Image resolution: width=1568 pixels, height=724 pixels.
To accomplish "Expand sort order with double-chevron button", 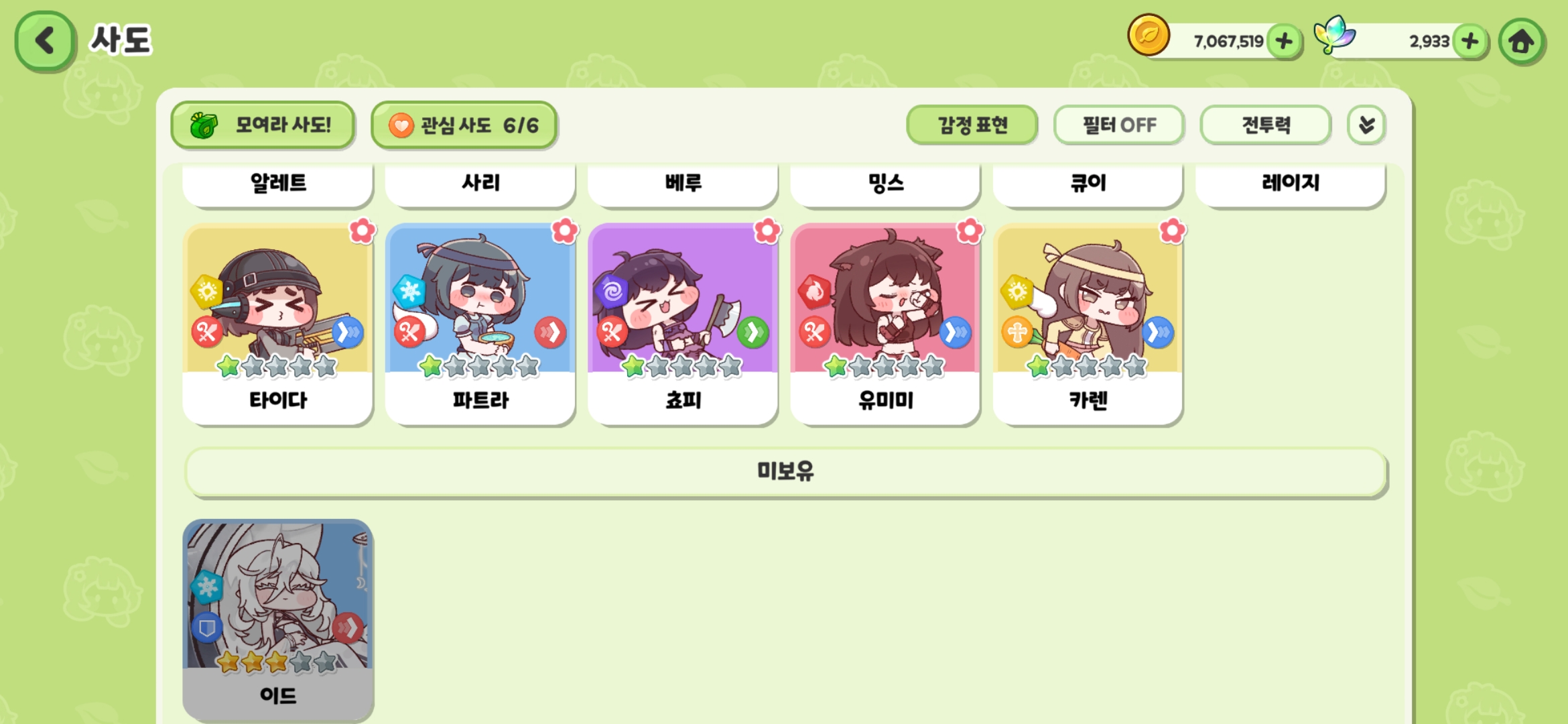I will click(x=1366, y=125).
